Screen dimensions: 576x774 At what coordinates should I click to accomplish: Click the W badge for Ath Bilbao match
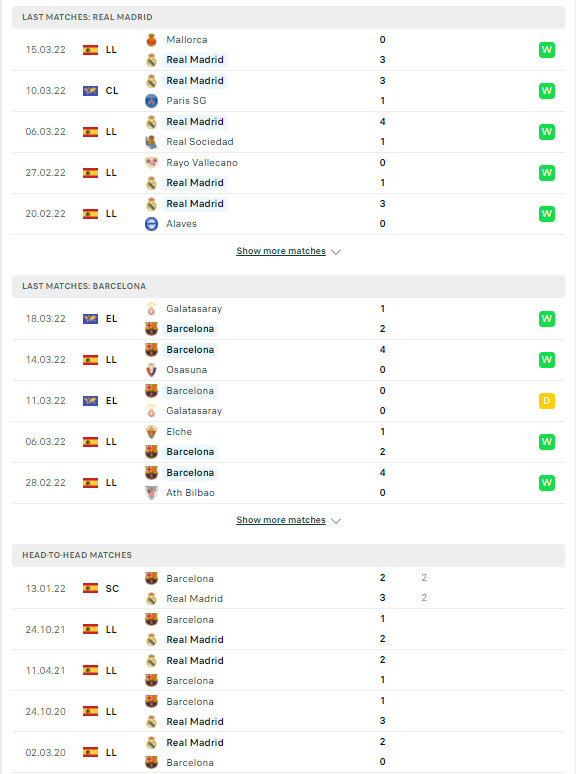pyautogui.click(x=546, y=483)
